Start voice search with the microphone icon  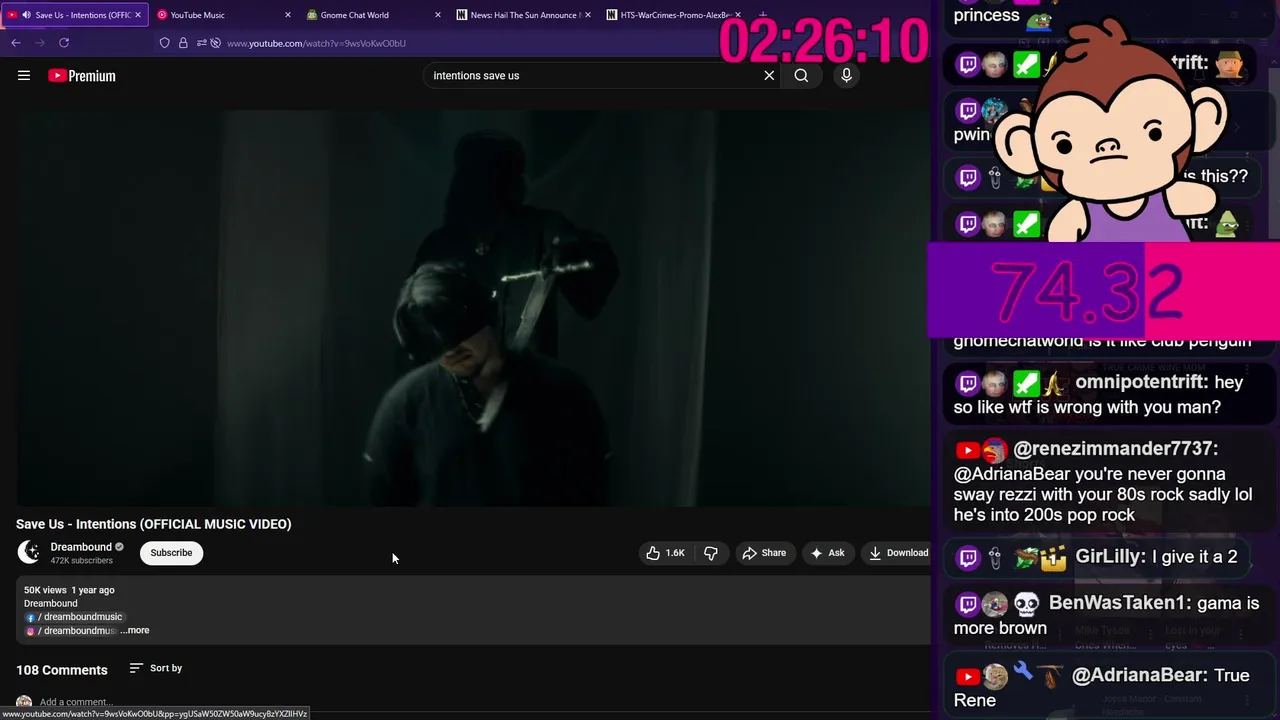click(x=846, y=75)
